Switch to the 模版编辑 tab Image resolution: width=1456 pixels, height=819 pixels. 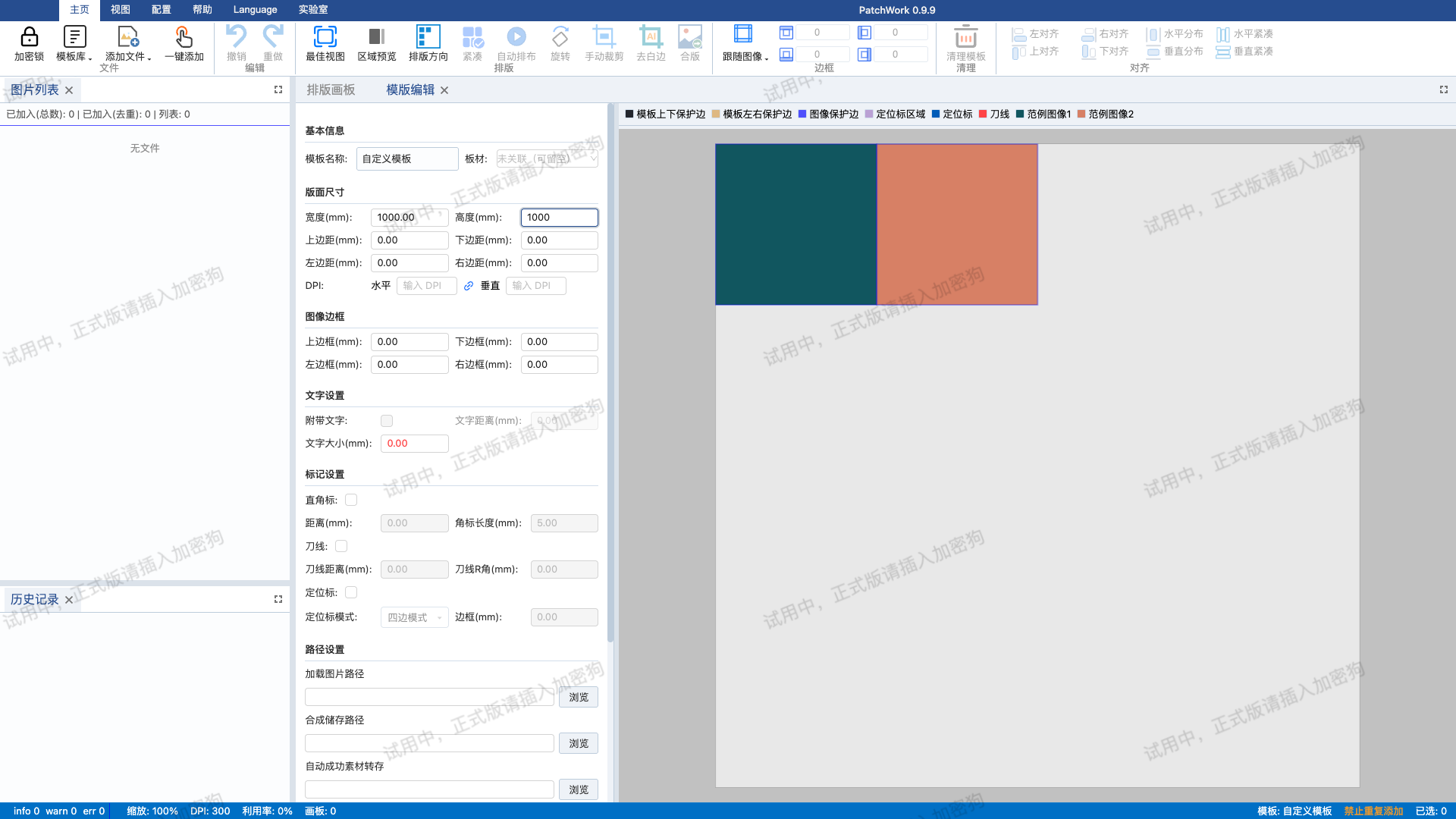tap(410, 89)
